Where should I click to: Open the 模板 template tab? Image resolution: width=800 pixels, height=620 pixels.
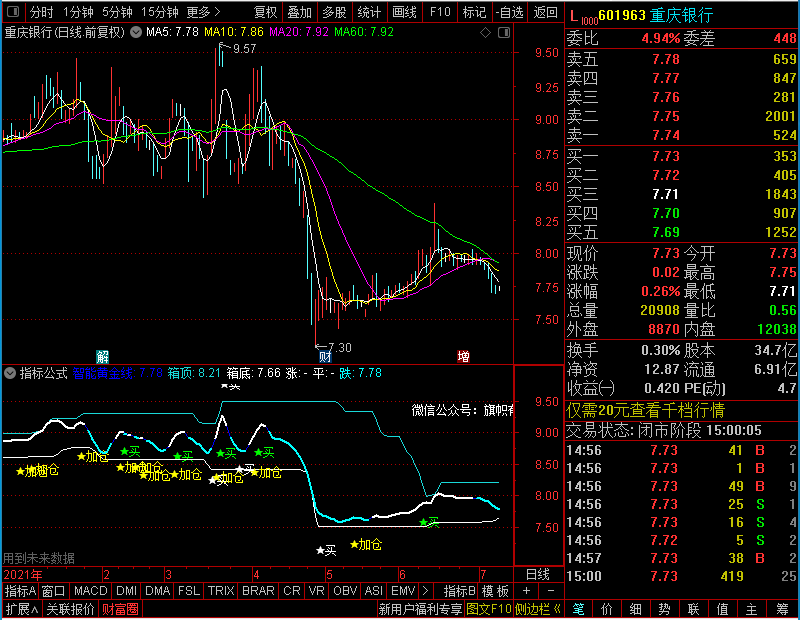(495, 591)
